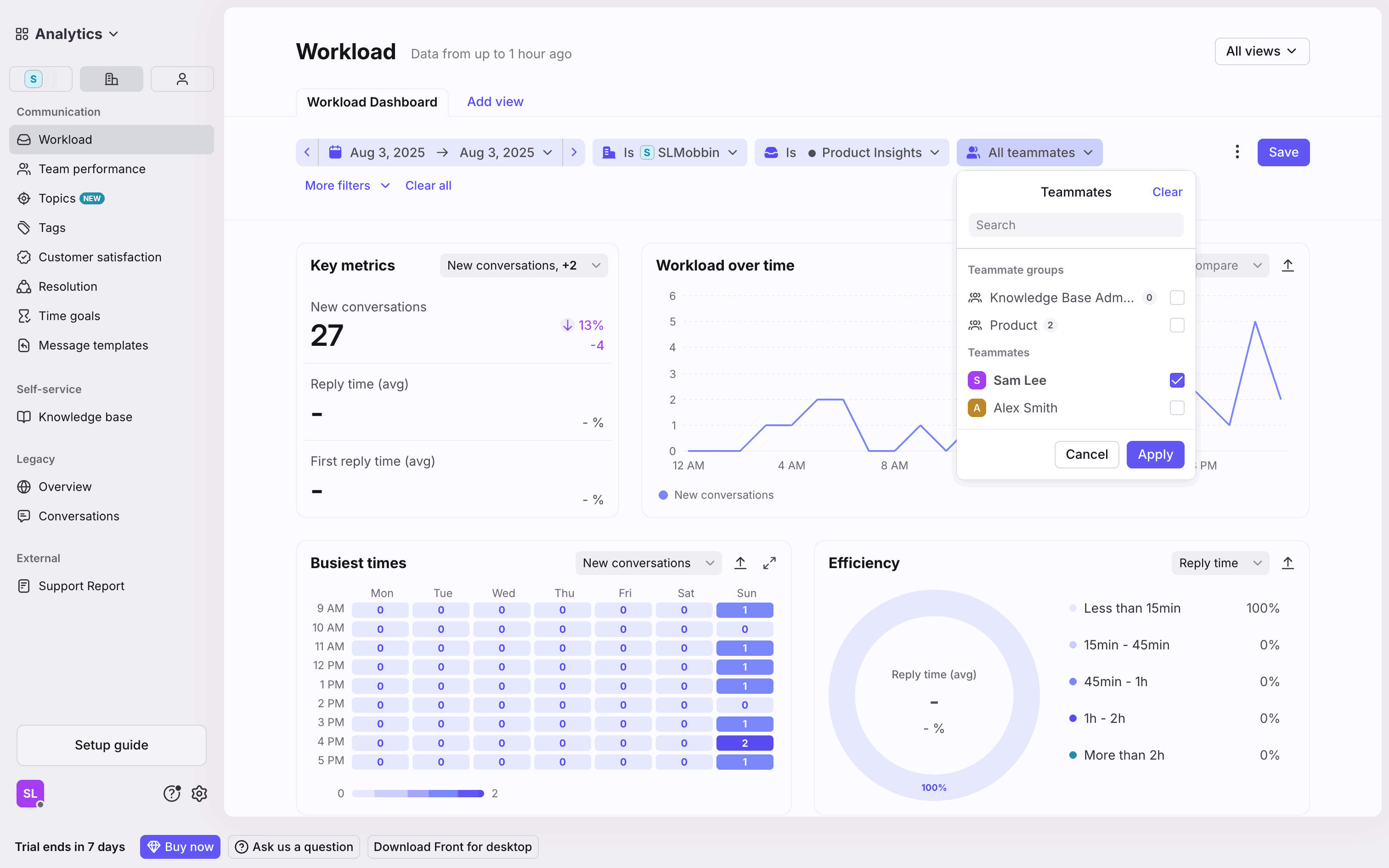Click the help question mark icon
Image resolution: width=1389 pixels, height=868 pixels.
[172, 794]
